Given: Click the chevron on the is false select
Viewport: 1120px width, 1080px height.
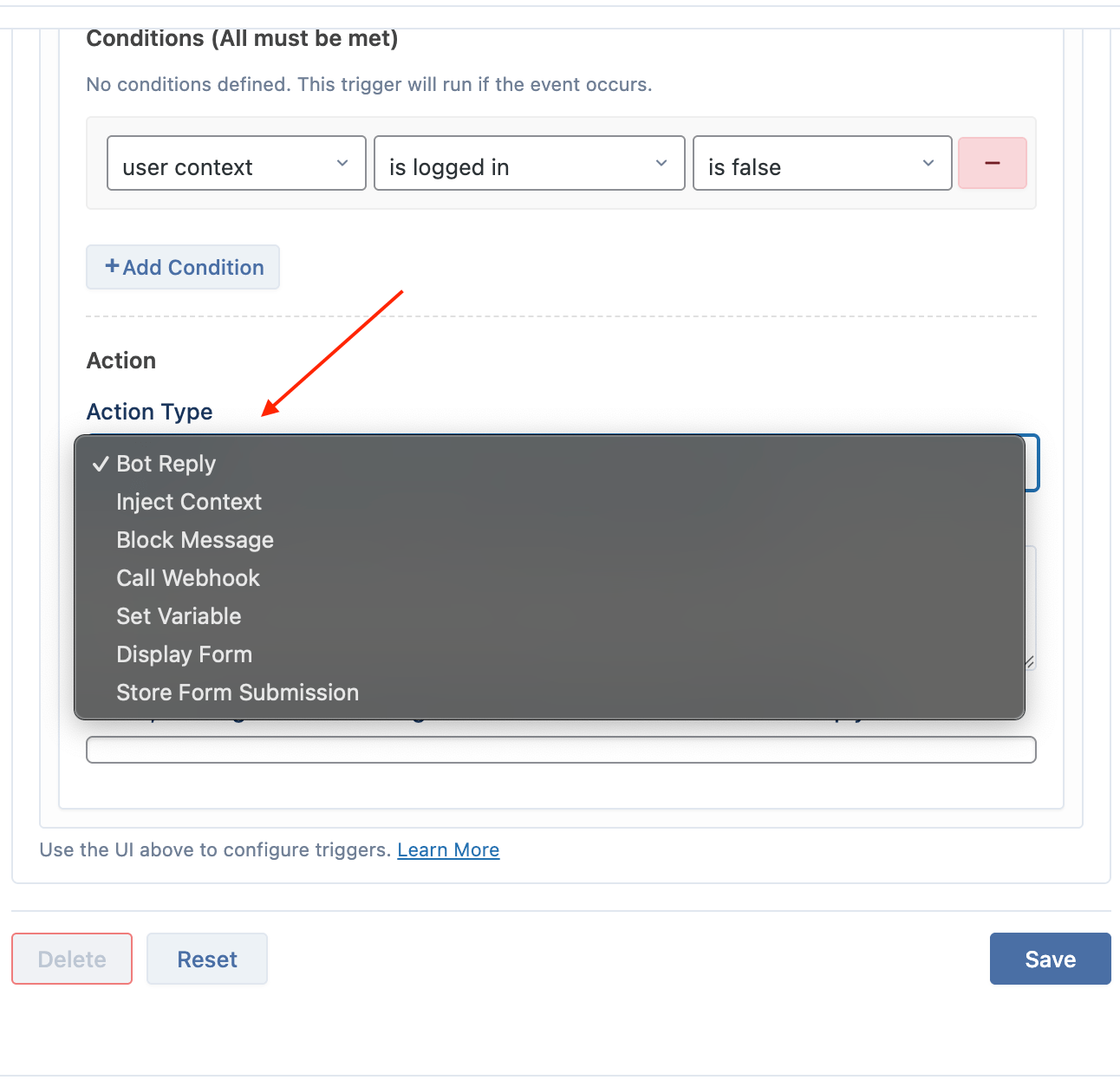Looking at the screenshot, I should tap(928, 163).
